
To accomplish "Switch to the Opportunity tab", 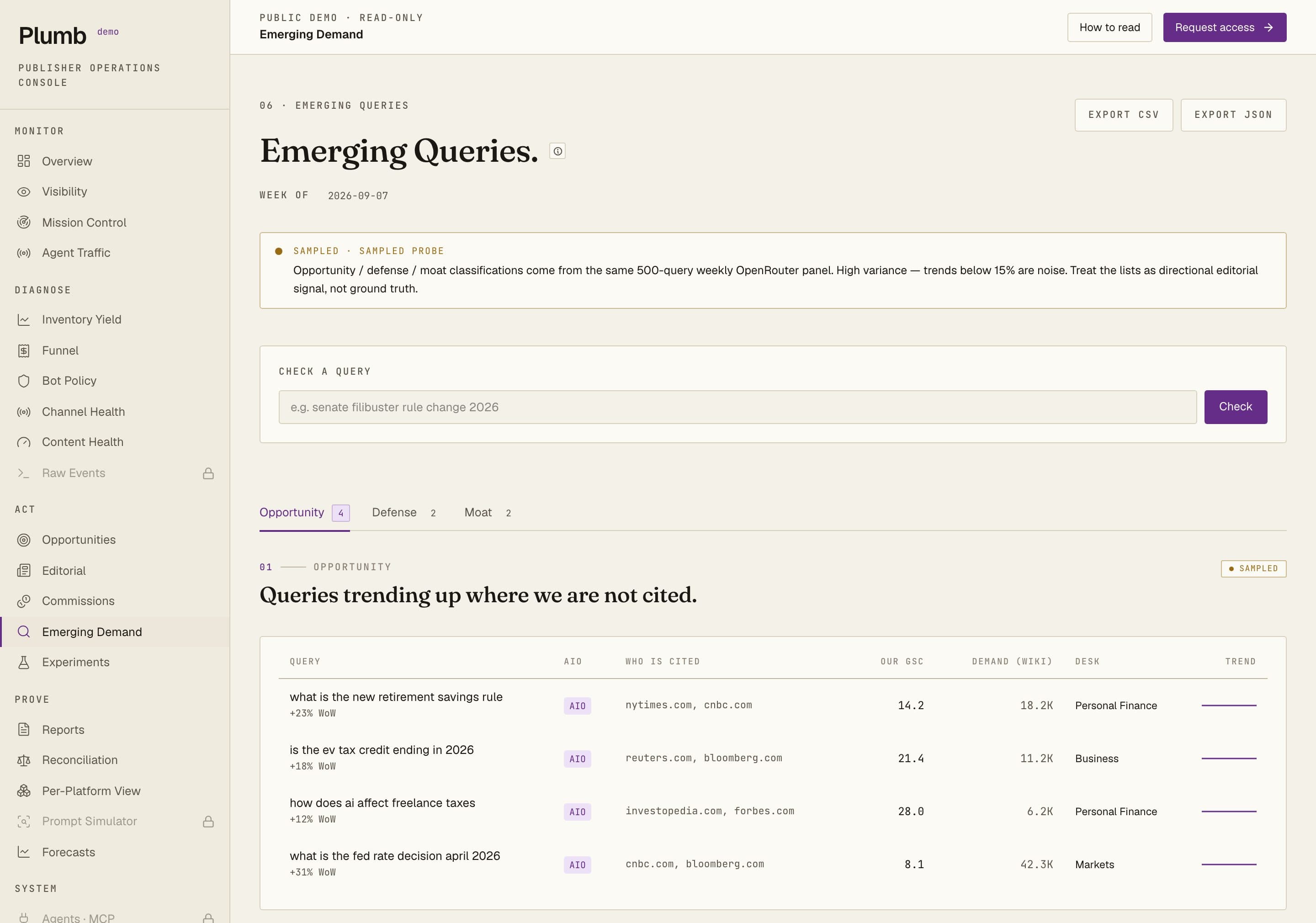I will click(x=304, y=513).
